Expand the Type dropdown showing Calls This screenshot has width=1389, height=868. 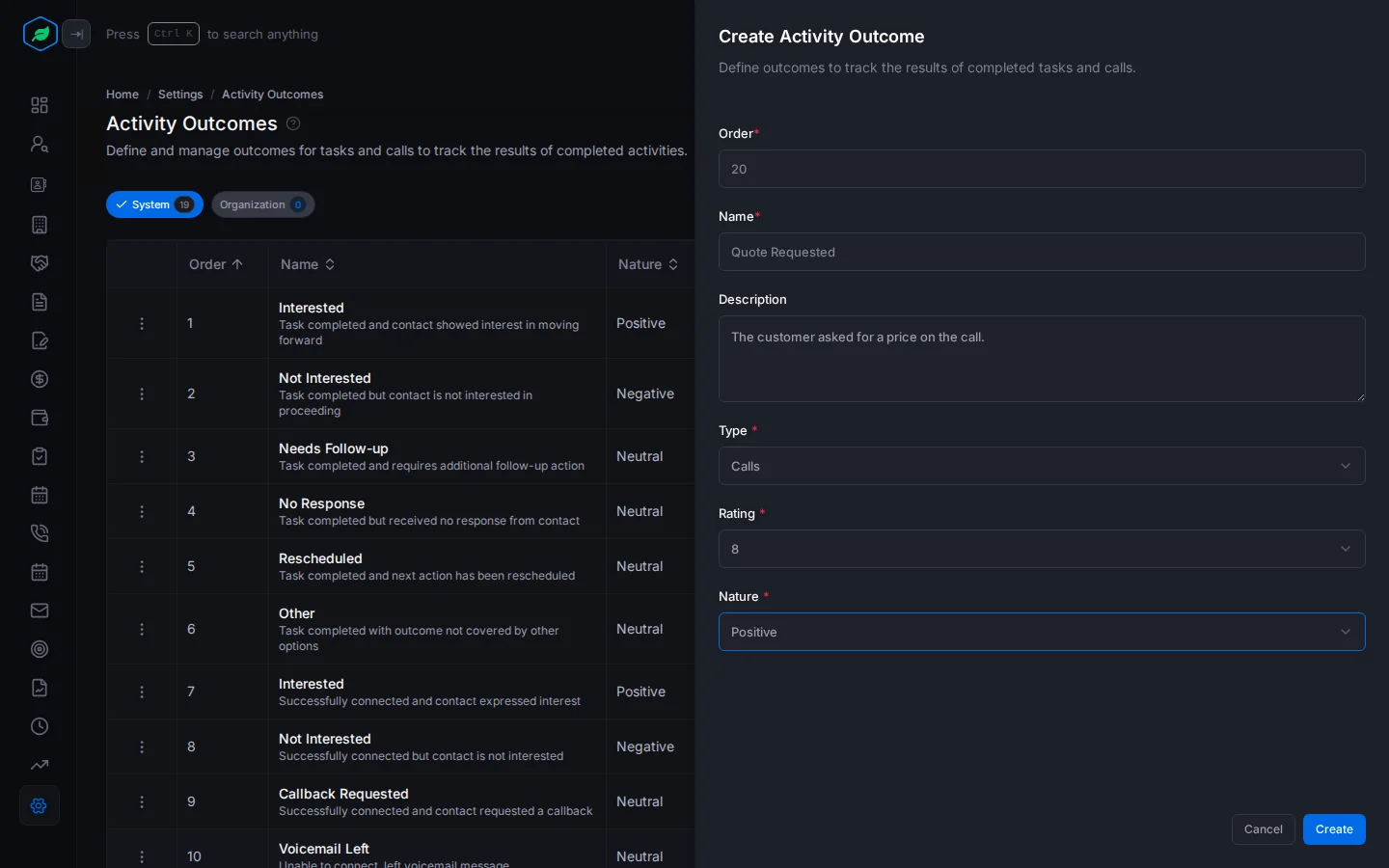[1042, 466]
